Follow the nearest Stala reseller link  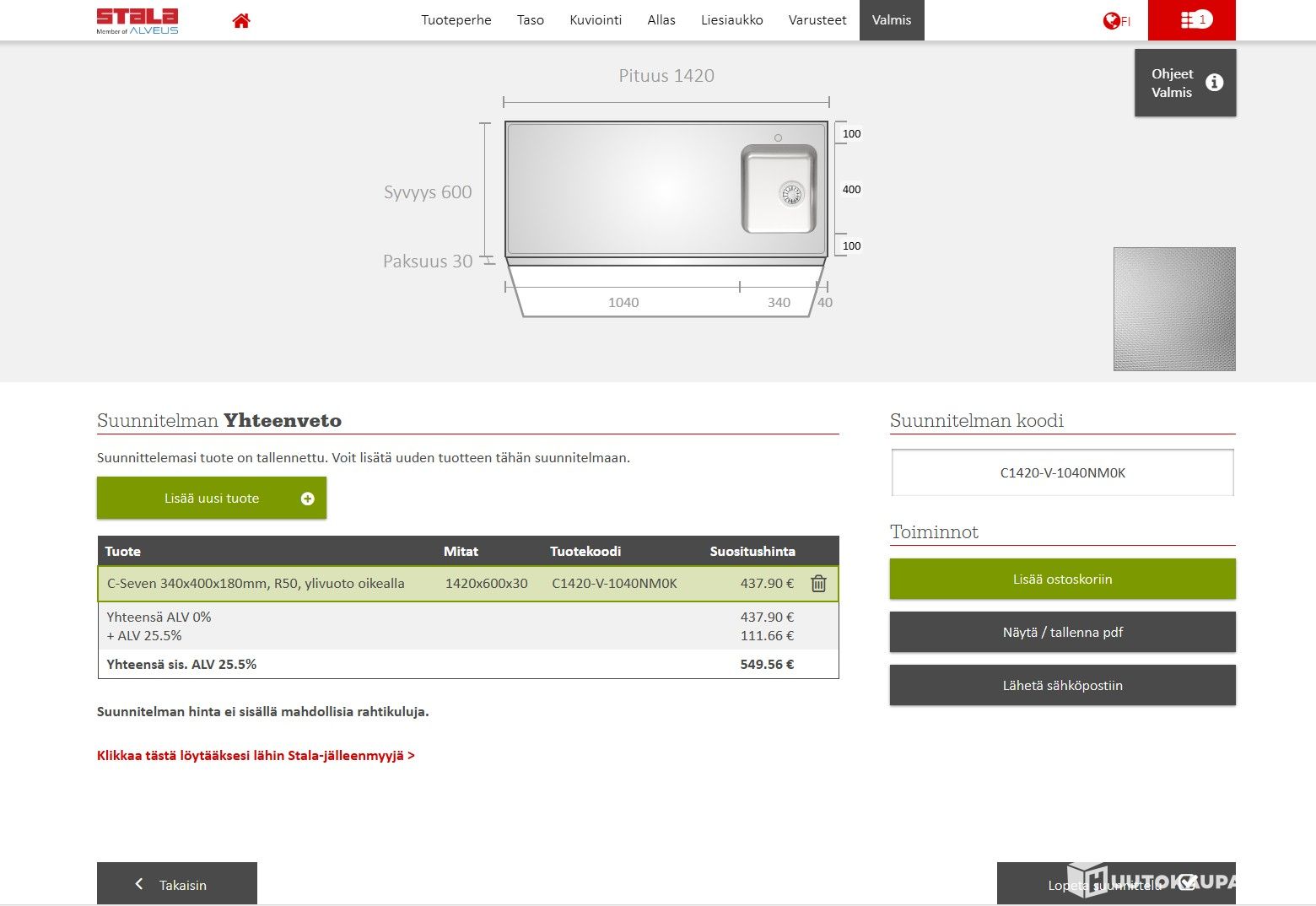(x=256, y=756)
